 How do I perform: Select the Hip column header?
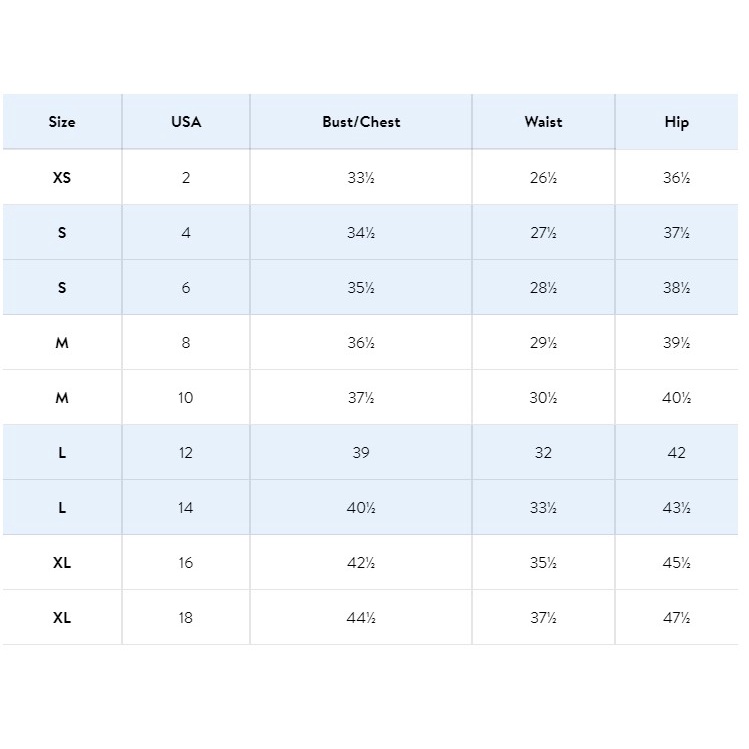click(x=677, y=122)
